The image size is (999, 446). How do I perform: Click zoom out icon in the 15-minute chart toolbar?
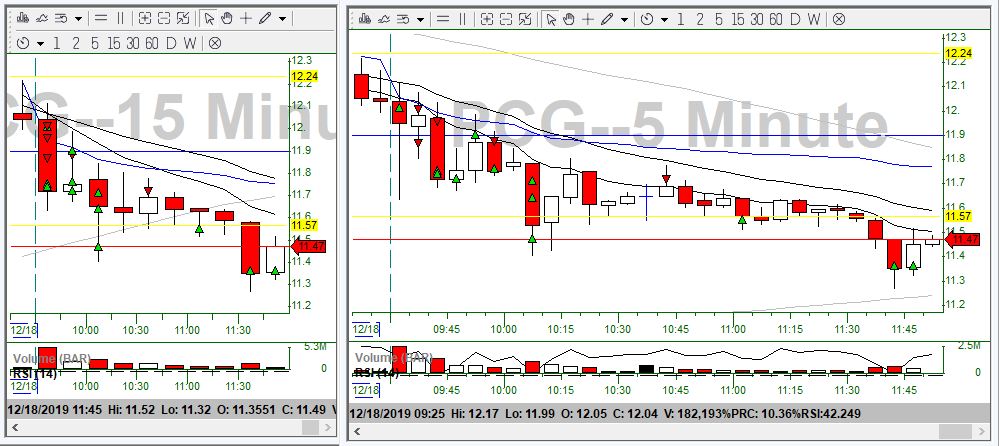164,18
